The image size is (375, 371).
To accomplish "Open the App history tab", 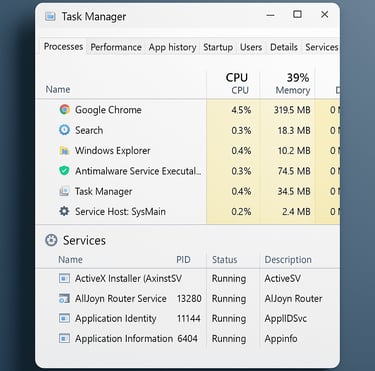I will coord(172,47).
